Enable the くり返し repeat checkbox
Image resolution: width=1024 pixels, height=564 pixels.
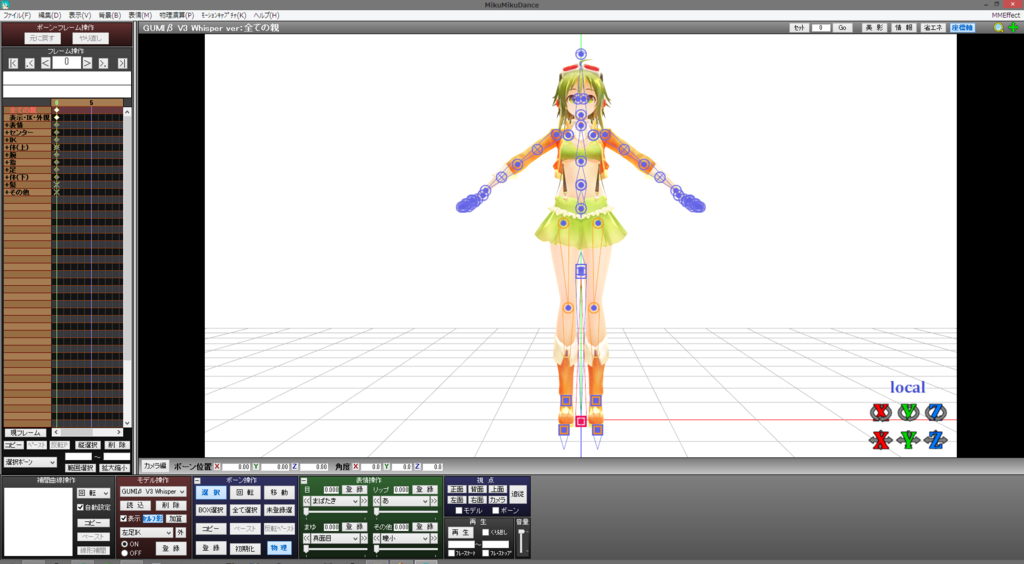coord(485,533)
